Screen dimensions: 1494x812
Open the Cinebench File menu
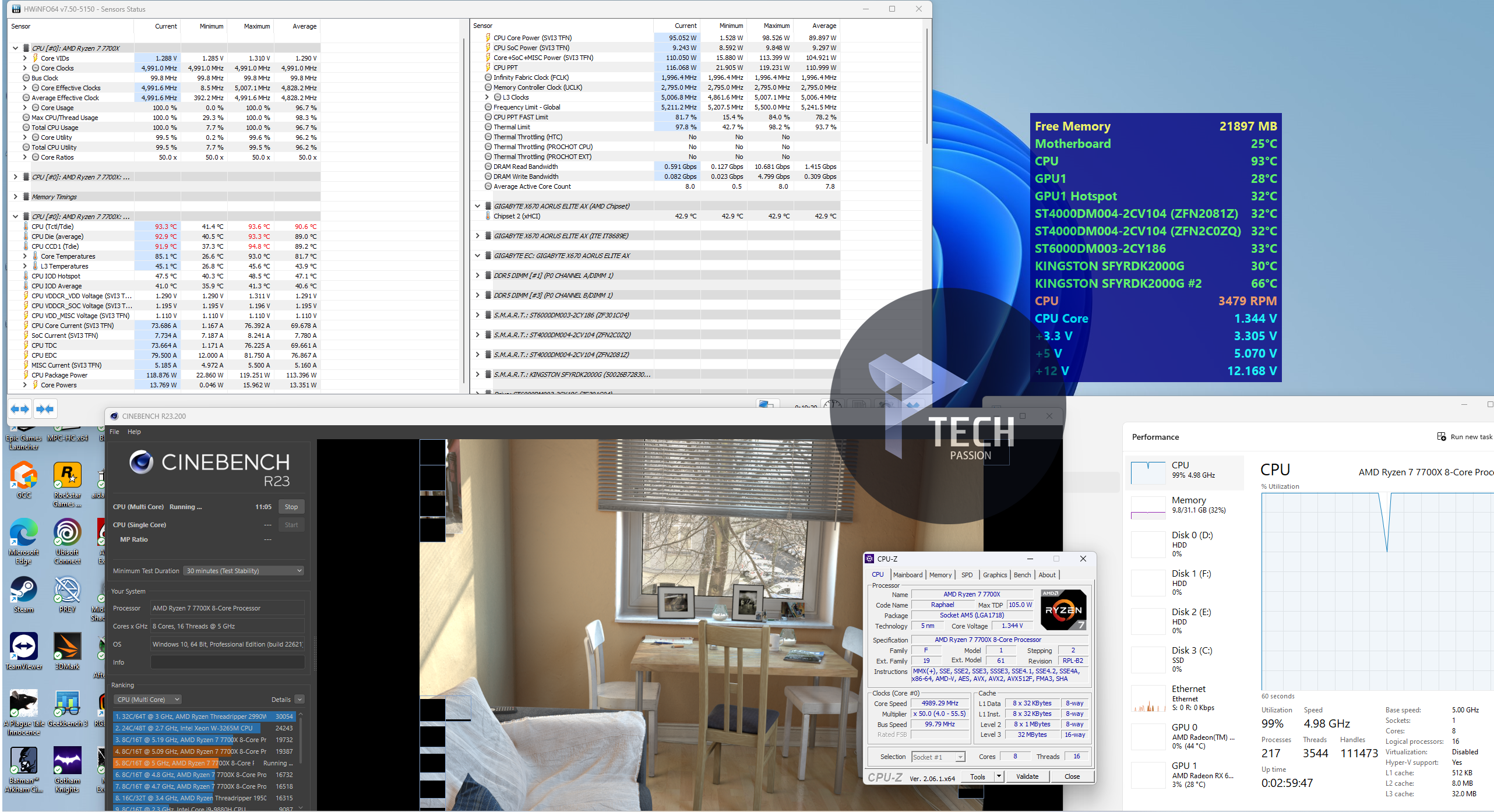pos(114,432)
